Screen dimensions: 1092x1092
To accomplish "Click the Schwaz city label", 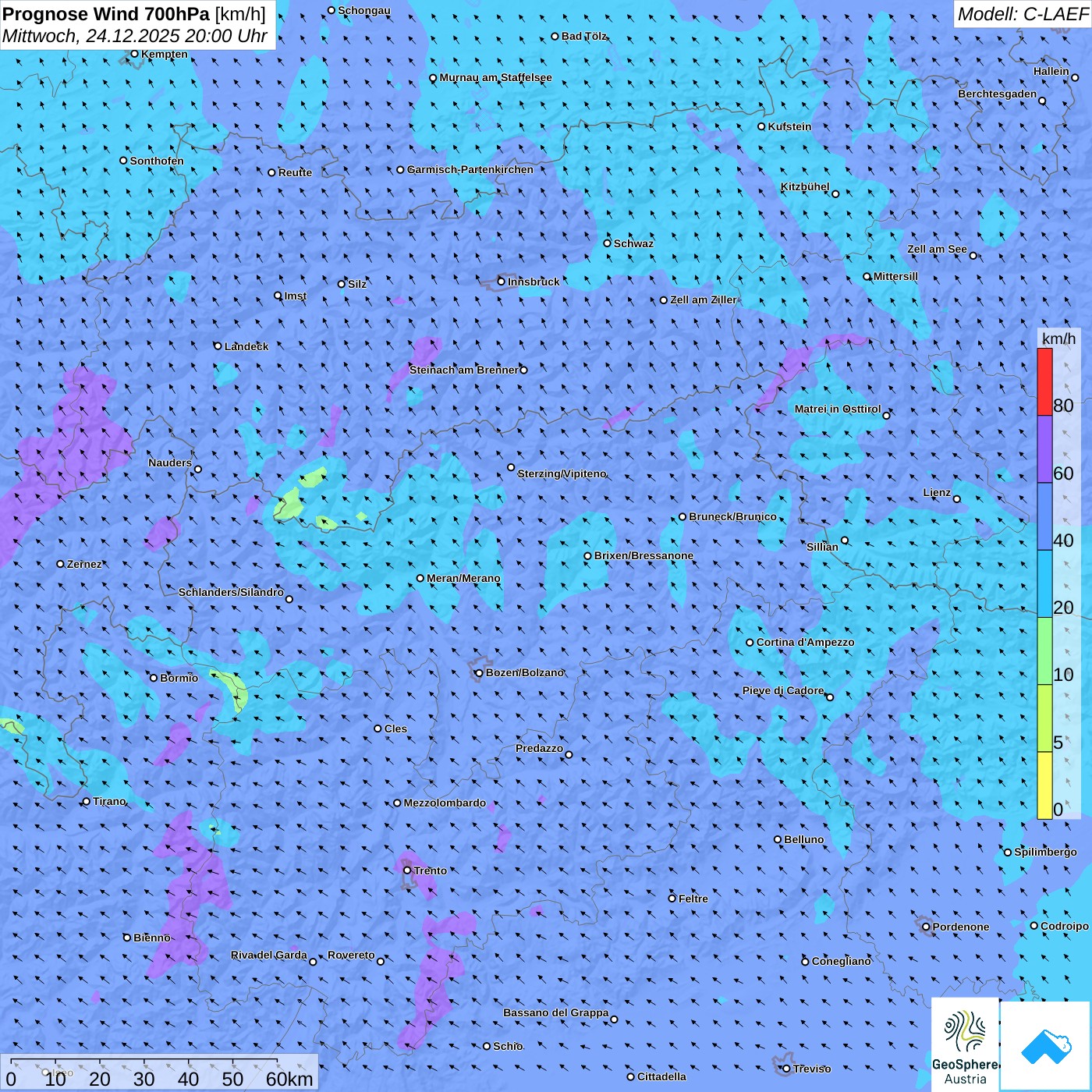I will coord(633,243).
